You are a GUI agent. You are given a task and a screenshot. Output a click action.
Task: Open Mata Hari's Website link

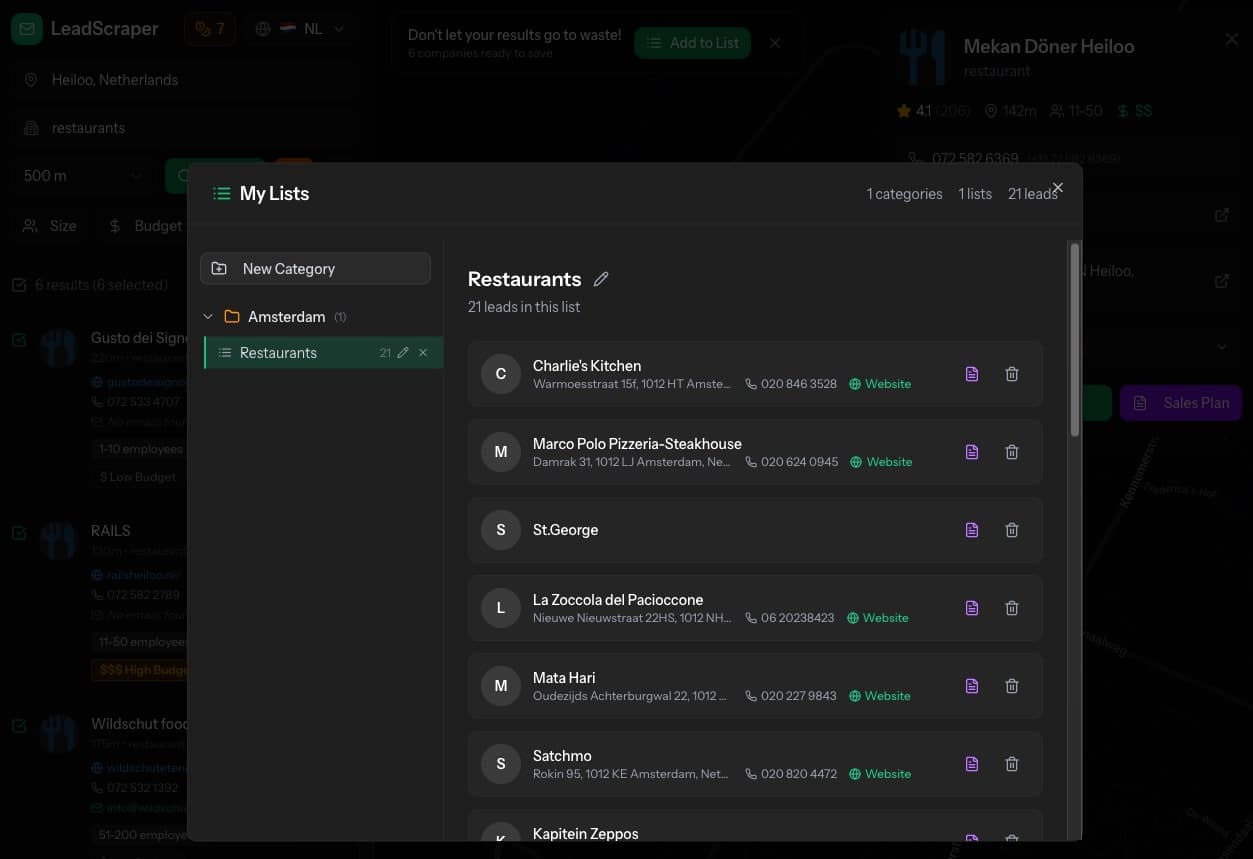click(886, 695)
